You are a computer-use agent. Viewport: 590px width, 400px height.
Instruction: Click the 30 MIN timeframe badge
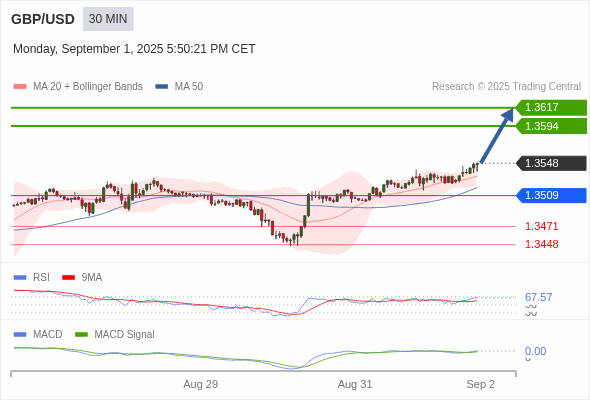108,19
